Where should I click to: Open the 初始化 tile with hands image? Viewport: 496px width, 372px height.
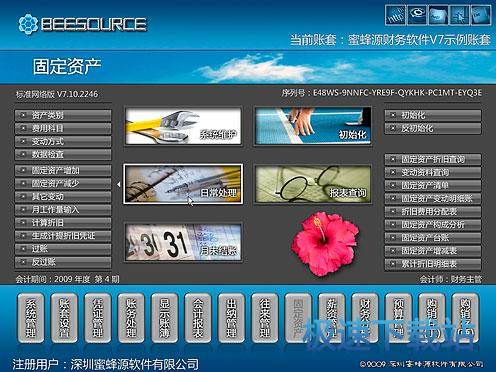pos(313,126)
